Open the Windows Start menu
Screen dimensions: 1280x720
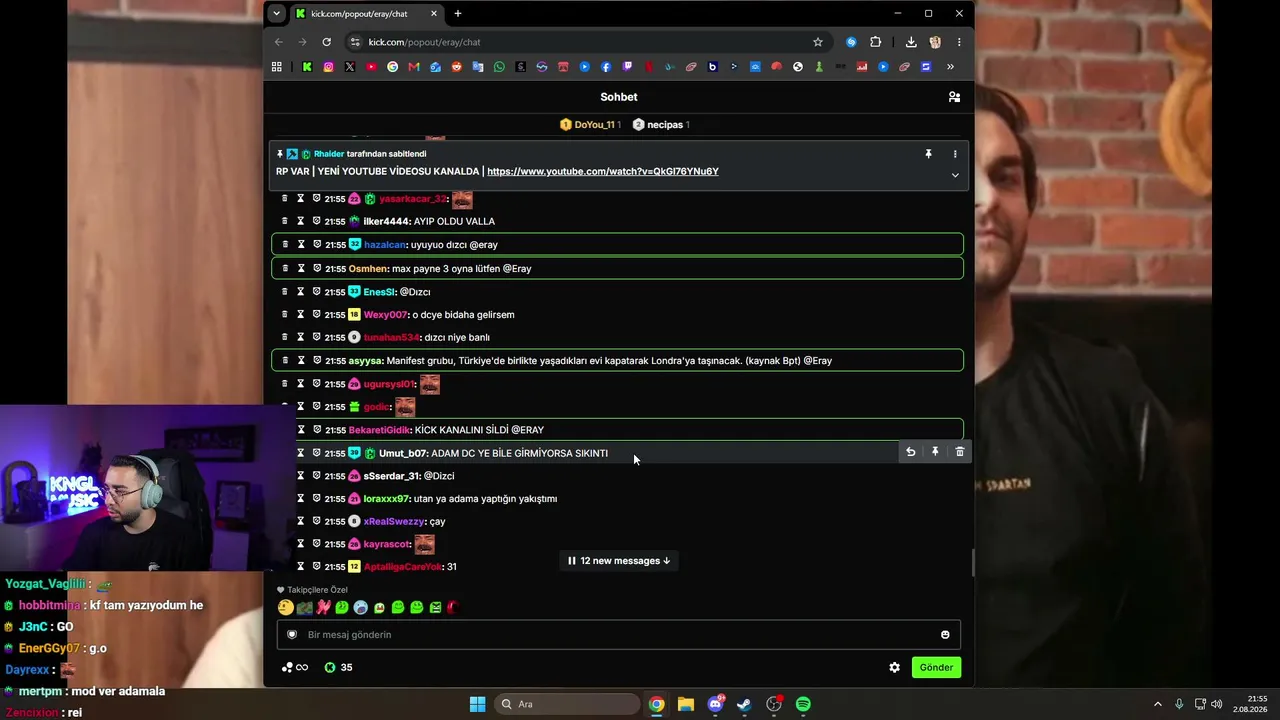[x=477, y=704]
